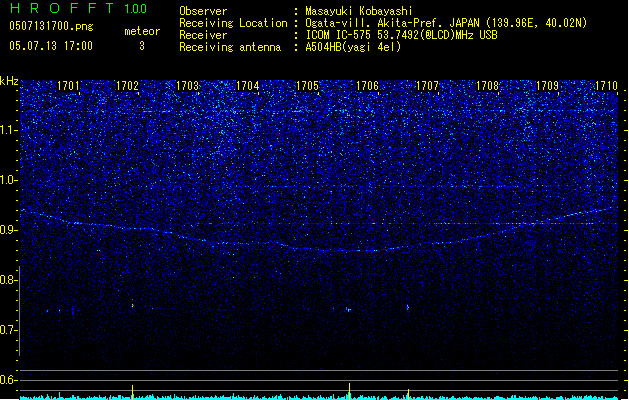
Task: Click the kHz axis unit label
Action: point(9,81)
